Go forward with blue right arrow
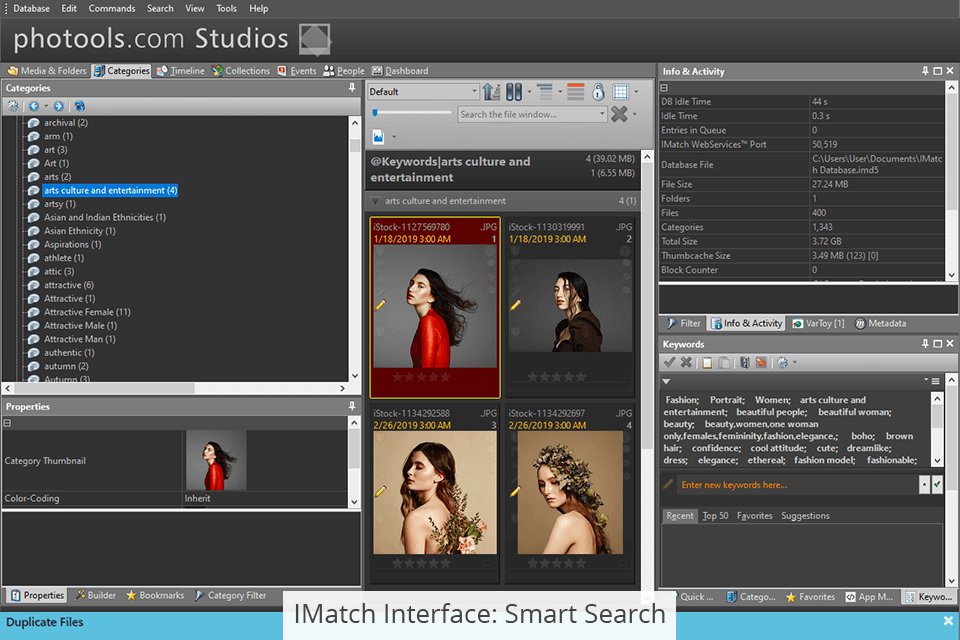Viewport: 960px width, 640px height. [59, 106]
